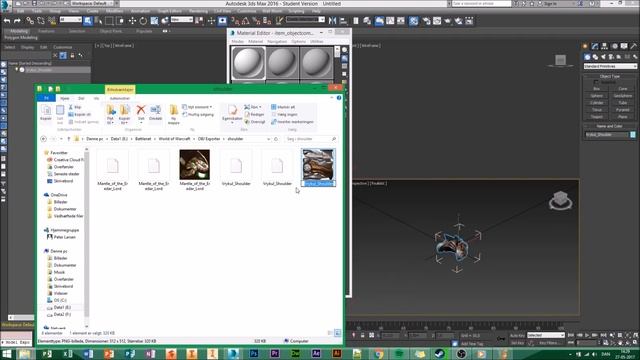
Task: Open Steam from the taskbar
Action: [440, 353]
